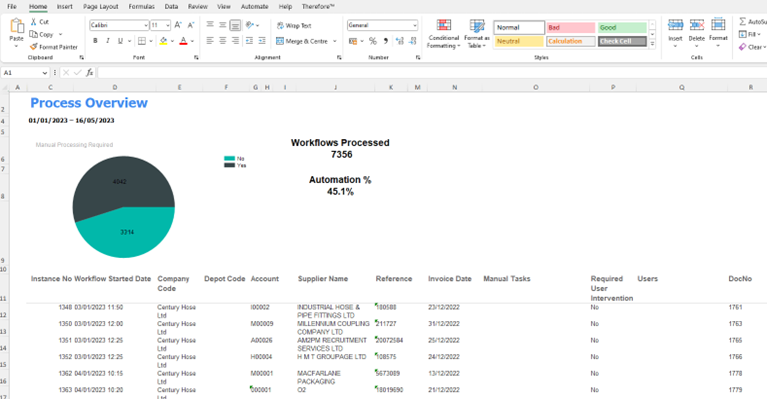
Task: Open the Calibri font name dropdown
Action: pos(146,25)
